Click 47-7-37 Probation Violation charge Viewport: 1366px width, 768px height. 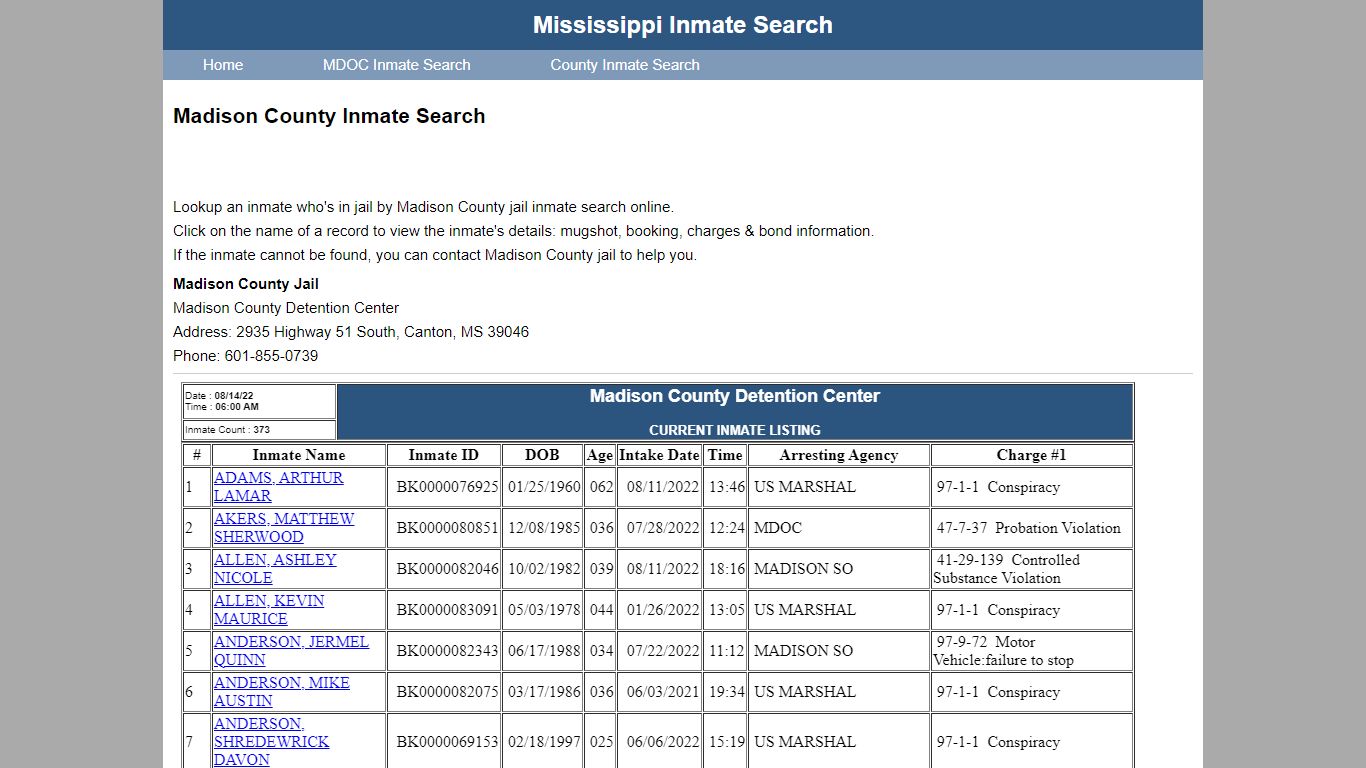pos(1029,528)
